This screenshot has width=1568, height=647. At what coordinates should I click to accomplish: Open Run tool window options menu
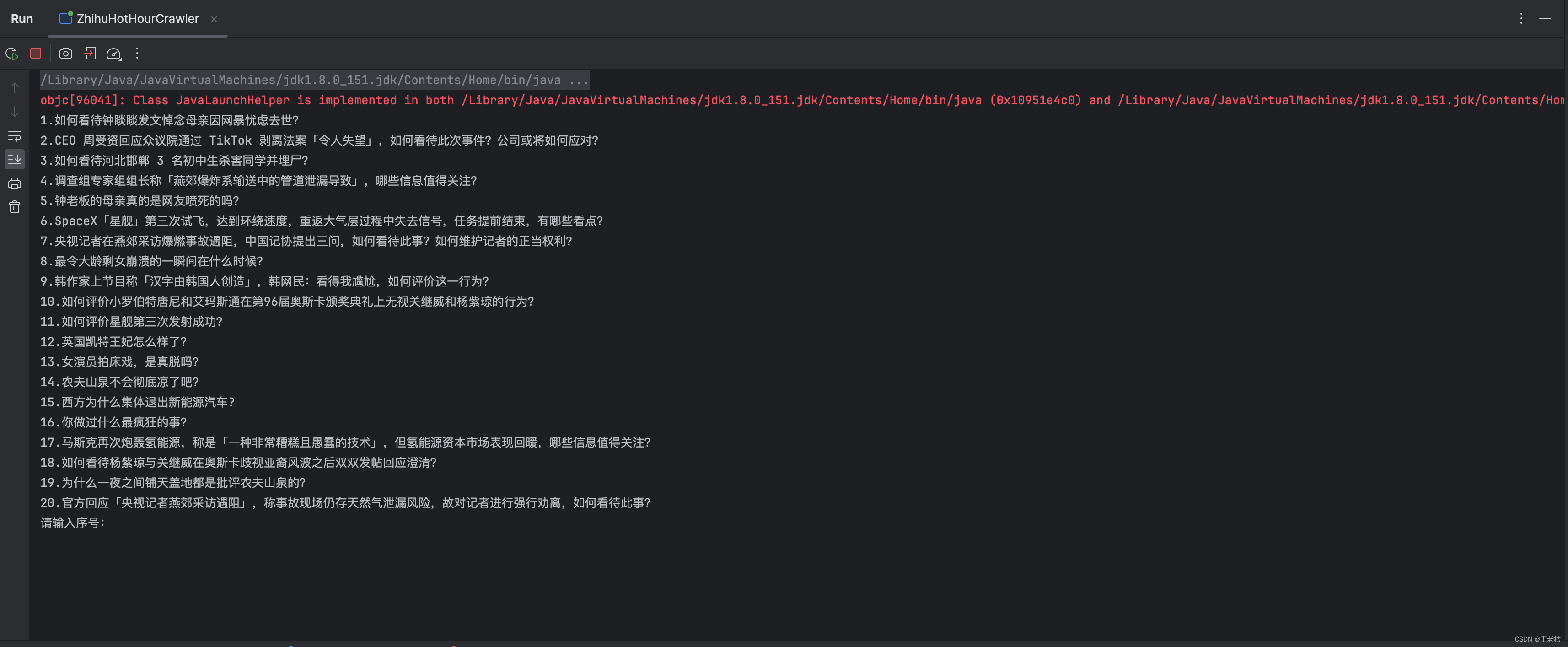pyautogui.click(x=1520, y=18)
